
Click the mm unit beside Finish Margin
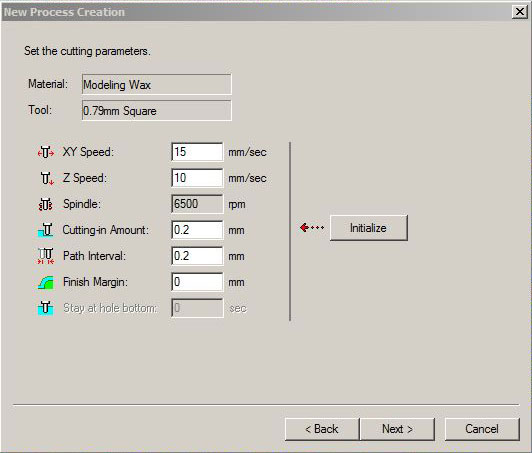coord(236,282)
